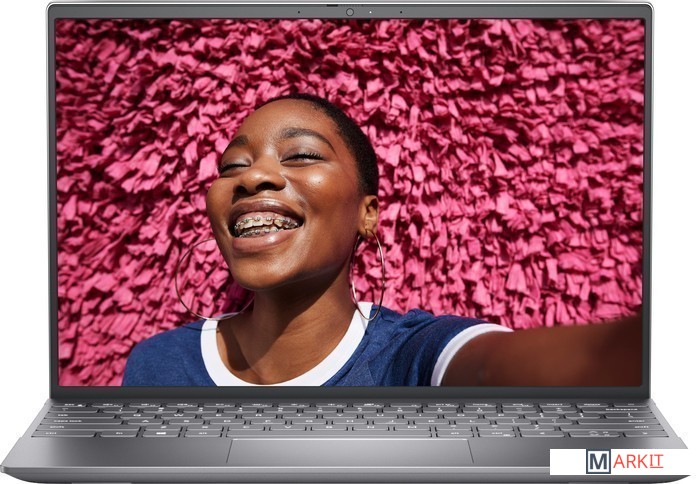
Task: Click the woman's braces smile
Action: click(264, 222)
